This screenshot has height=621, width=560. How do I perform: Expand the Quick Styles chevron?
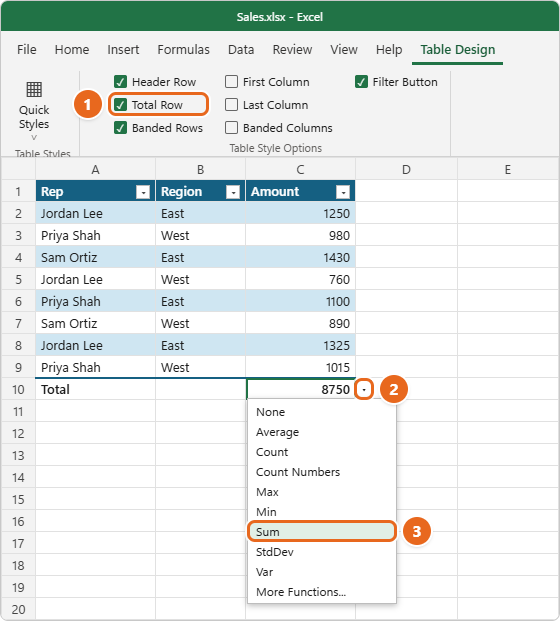(x=34, y=137)
